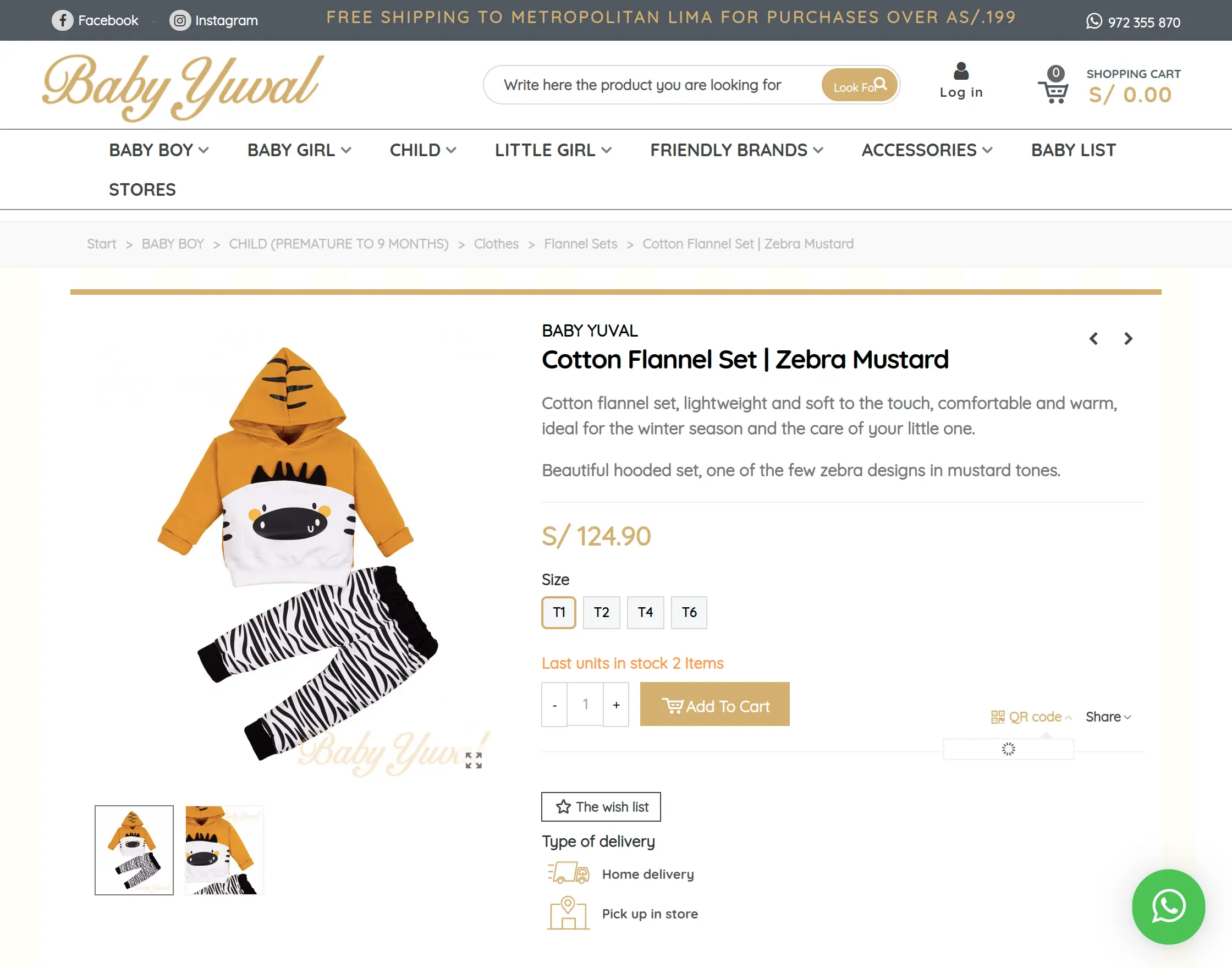Expand the Share dropdown
Image resolution: width=1232 pixels, height=968 pixels.
[1108, 716]
